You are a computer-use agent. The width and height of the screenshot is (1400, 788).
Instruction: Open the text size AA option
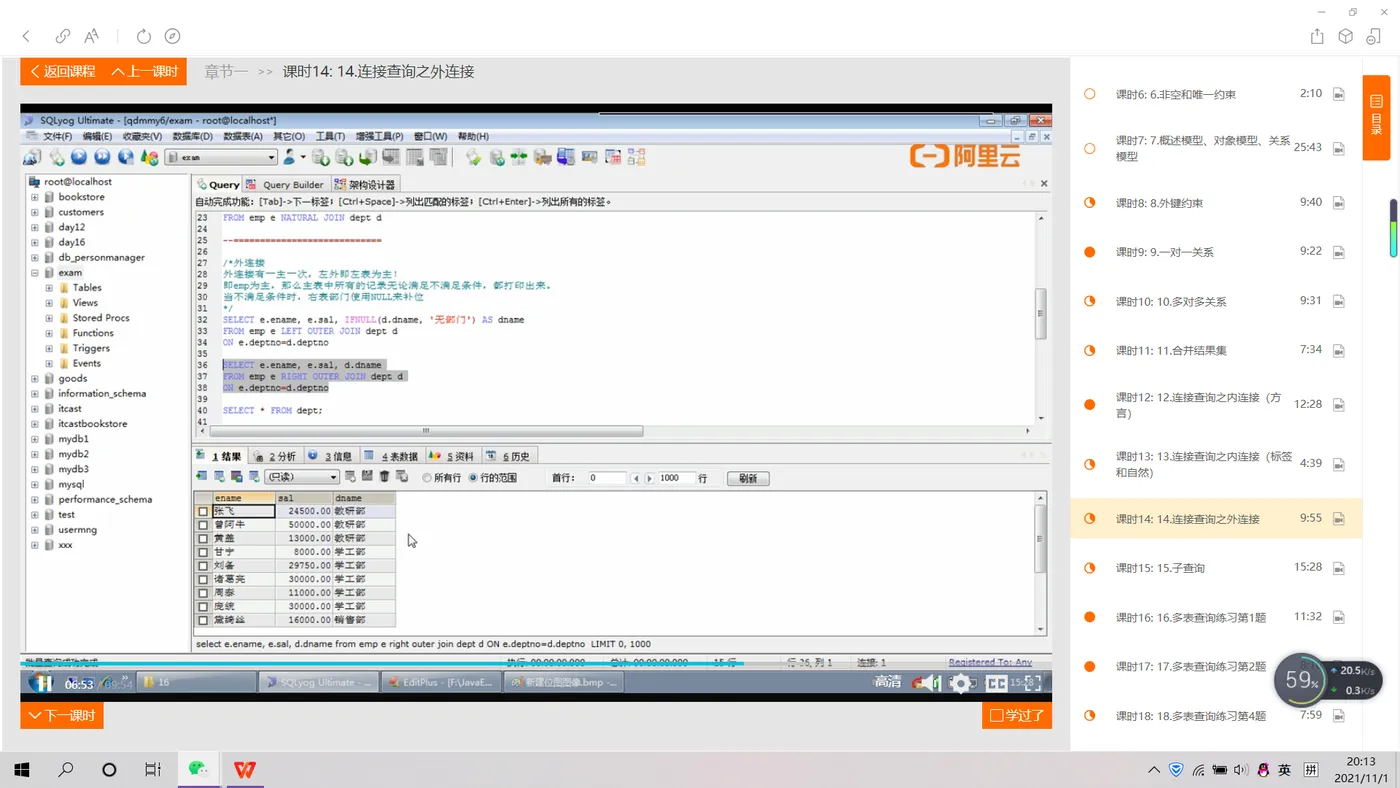click(x=91, y=36)
